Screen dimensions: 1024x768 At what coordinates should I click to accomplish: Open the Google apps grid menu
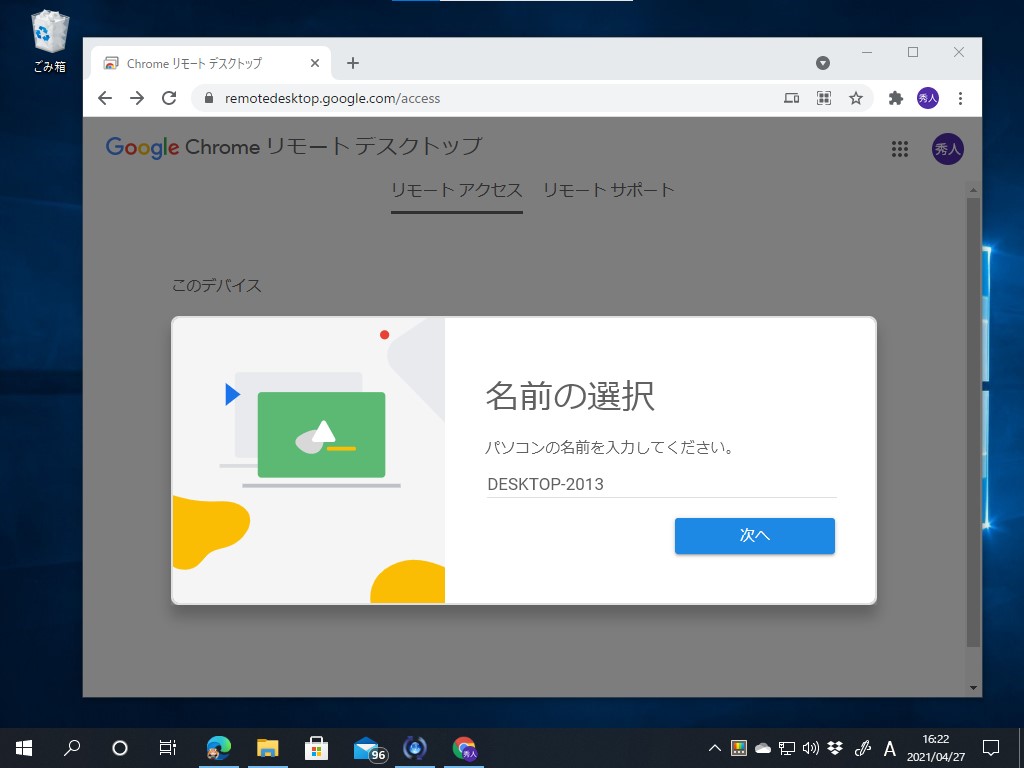coord(899,148)
